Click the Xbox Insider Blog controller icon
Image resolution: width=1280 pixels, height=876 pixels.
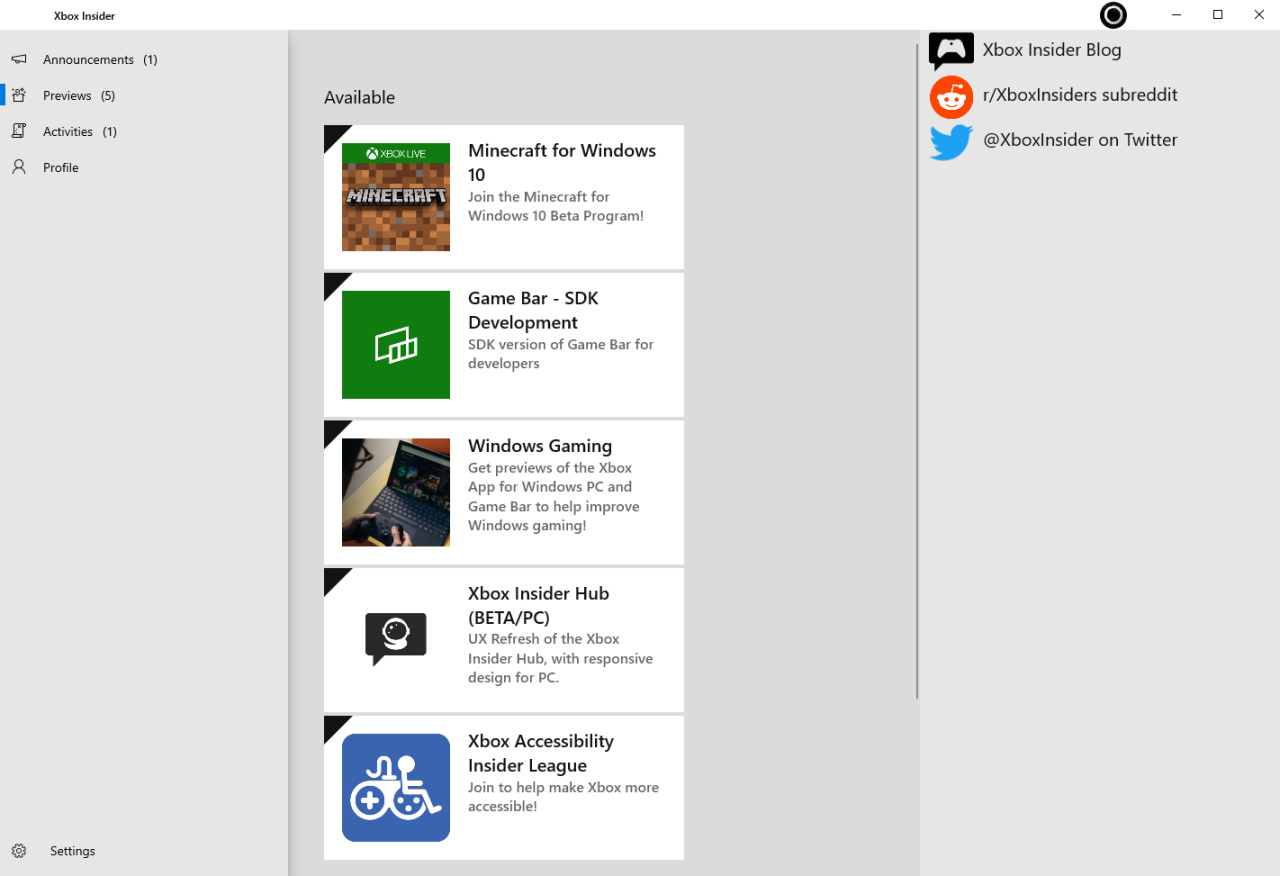[951, 50]
